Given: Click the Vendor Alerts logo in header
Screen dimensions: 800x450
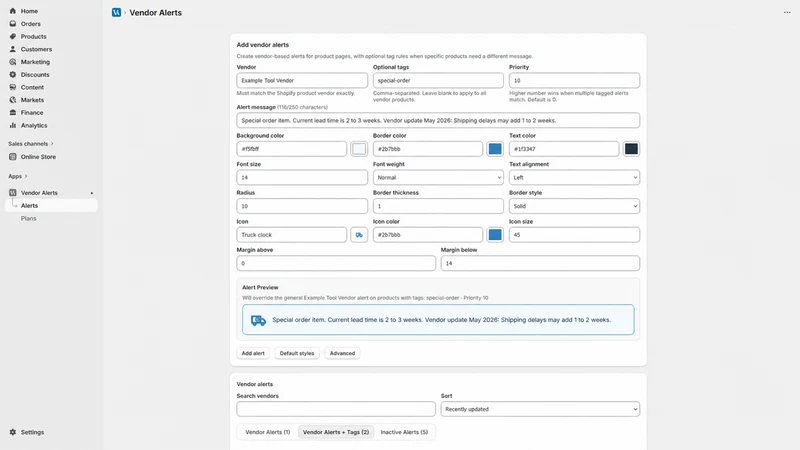Looking at the screenshot, I should click(x=116, y=13).
